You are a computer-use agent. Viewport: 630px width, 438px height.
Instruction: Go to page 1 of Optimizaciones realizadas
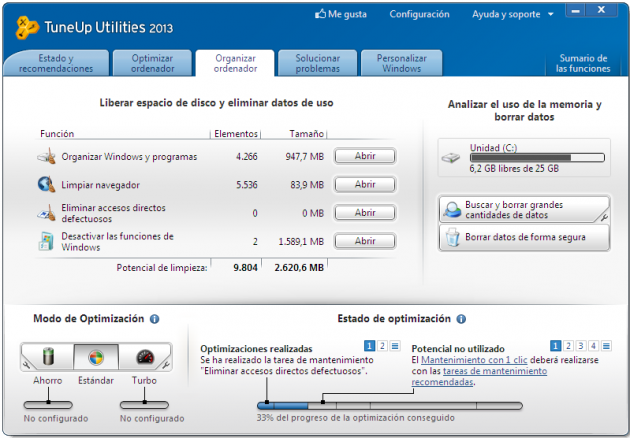click(x=369, y=346)
